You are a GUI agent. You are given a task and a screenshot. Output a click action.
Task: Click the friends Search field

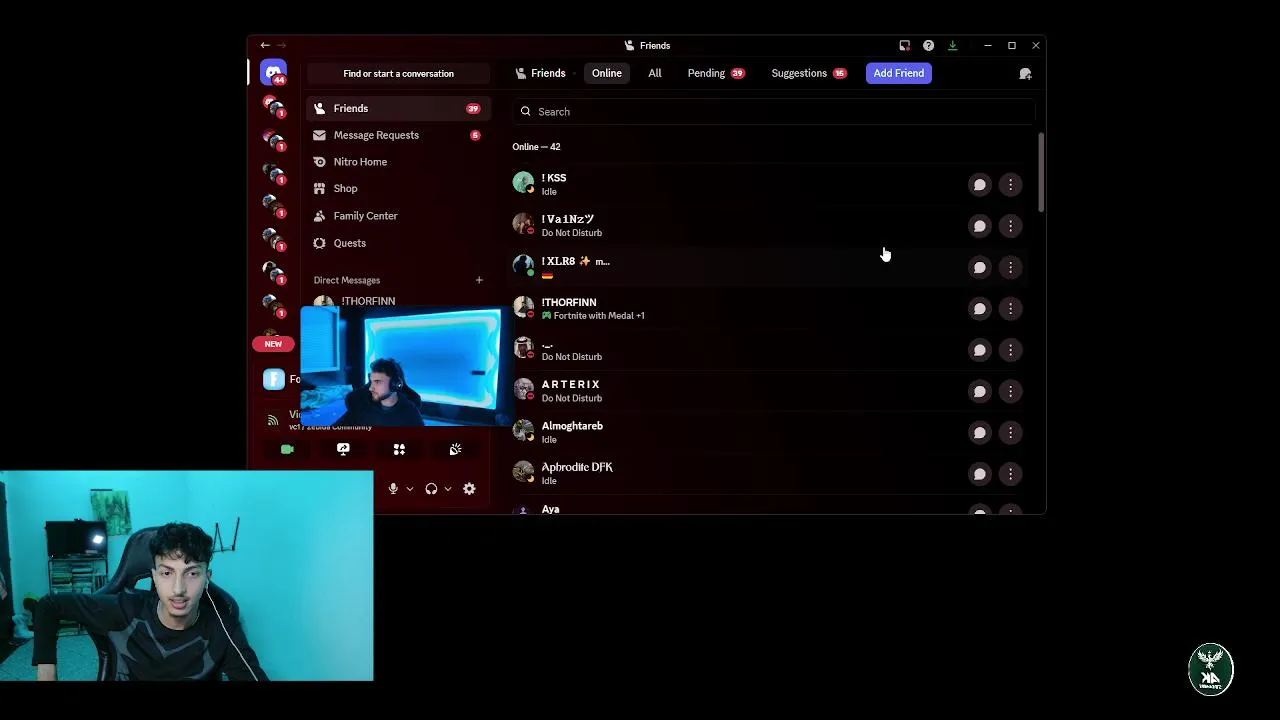coord(773,112)
